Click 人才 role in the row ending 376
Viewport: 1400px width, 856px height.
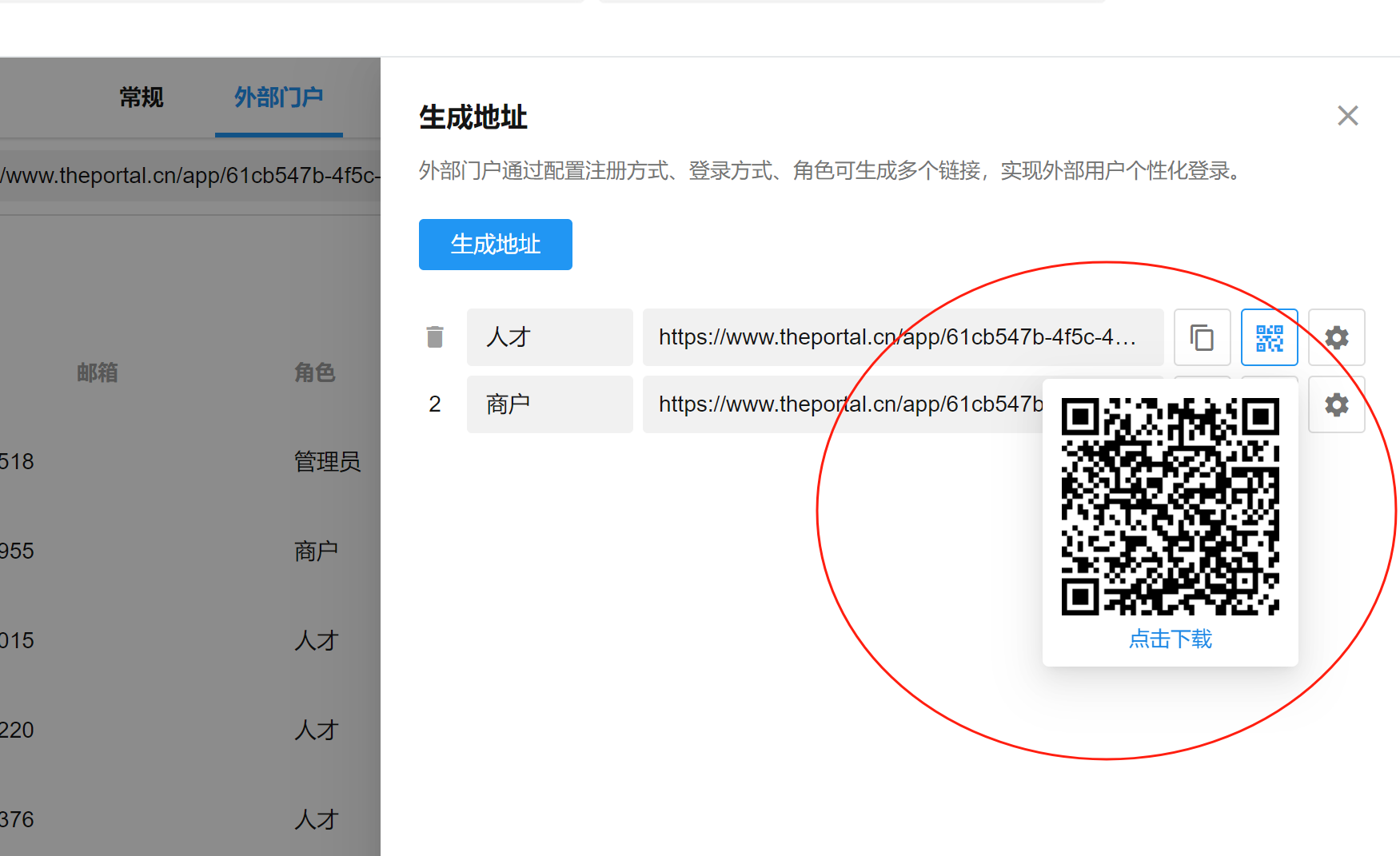point(317,820)
